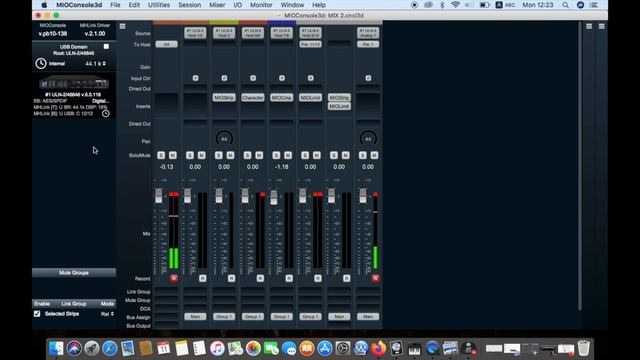Open Source selector showing Analog 1

click(x=368, y=33)
